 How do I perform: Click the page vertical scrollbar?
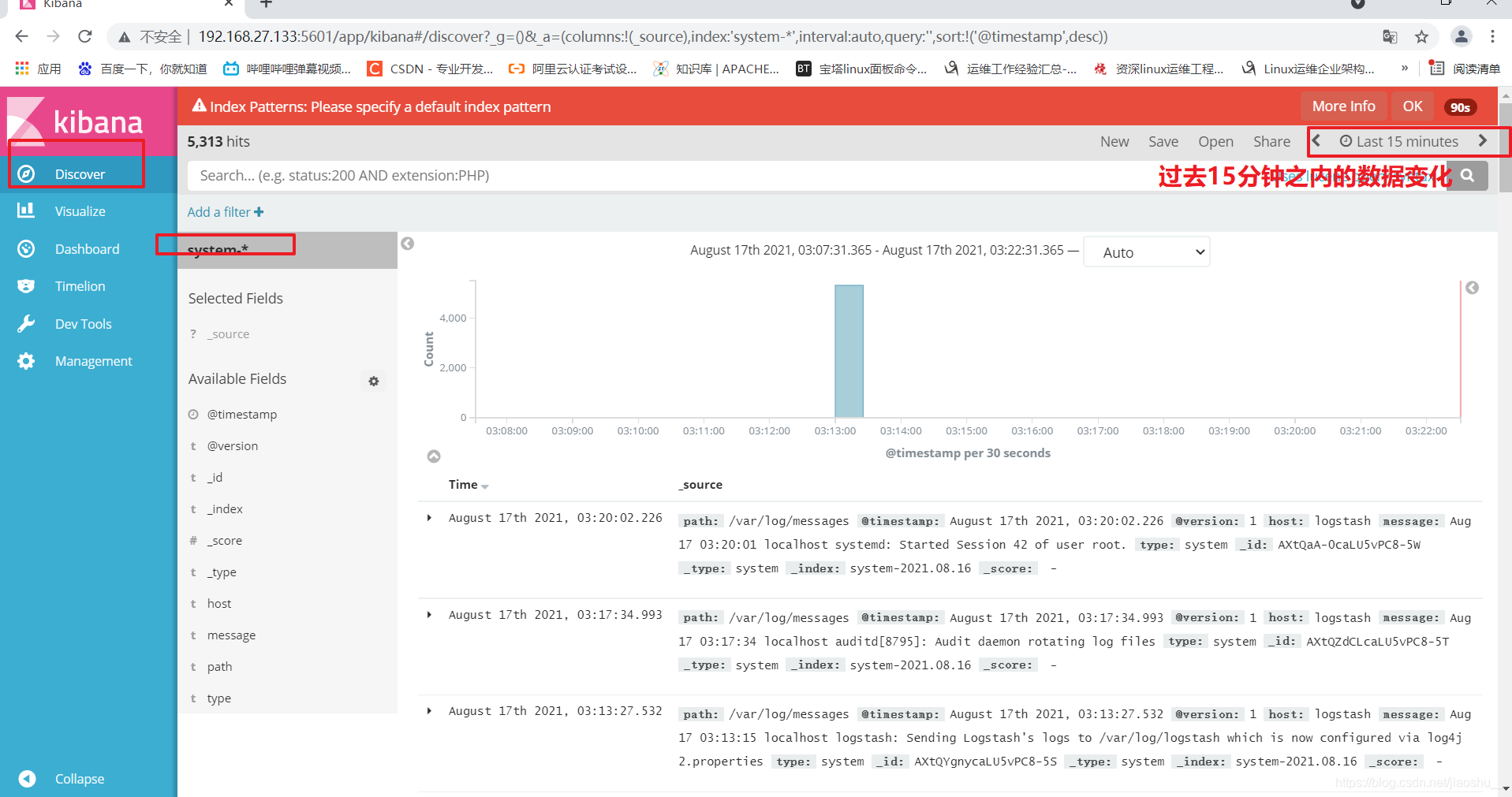[x=1505, y=147]
